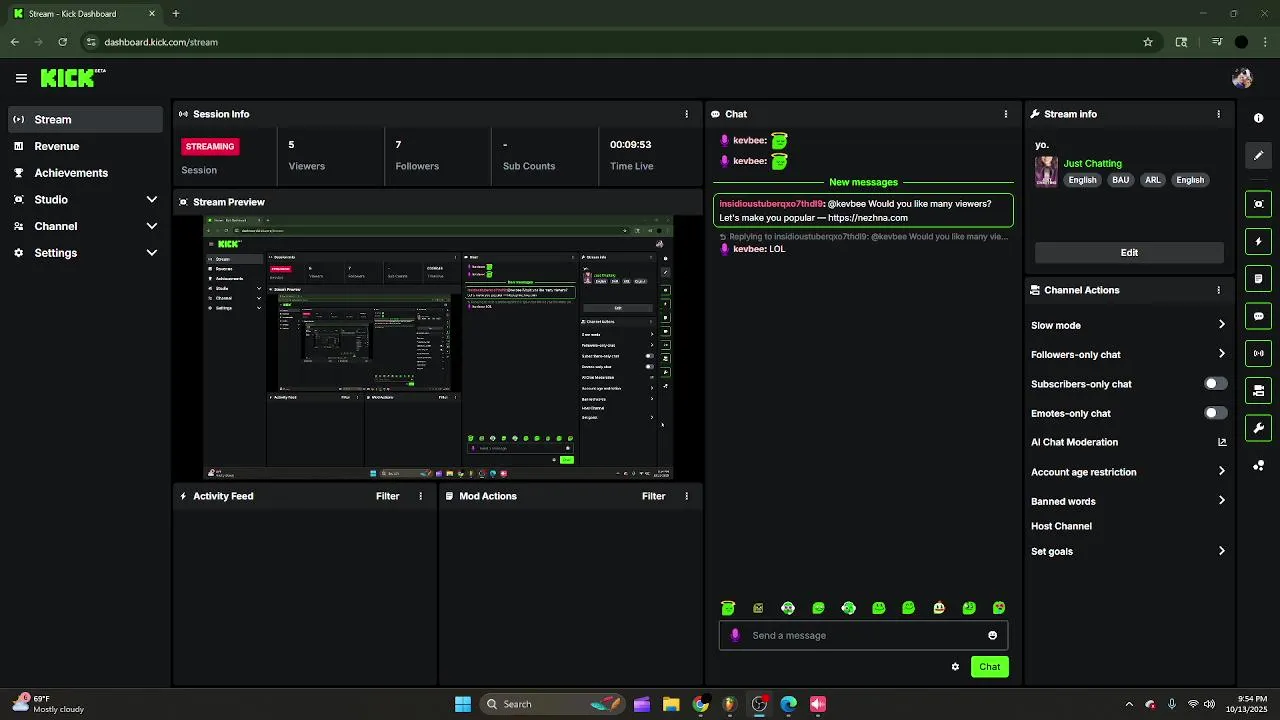Open the emoji picker in message box

tap(992, 635)
